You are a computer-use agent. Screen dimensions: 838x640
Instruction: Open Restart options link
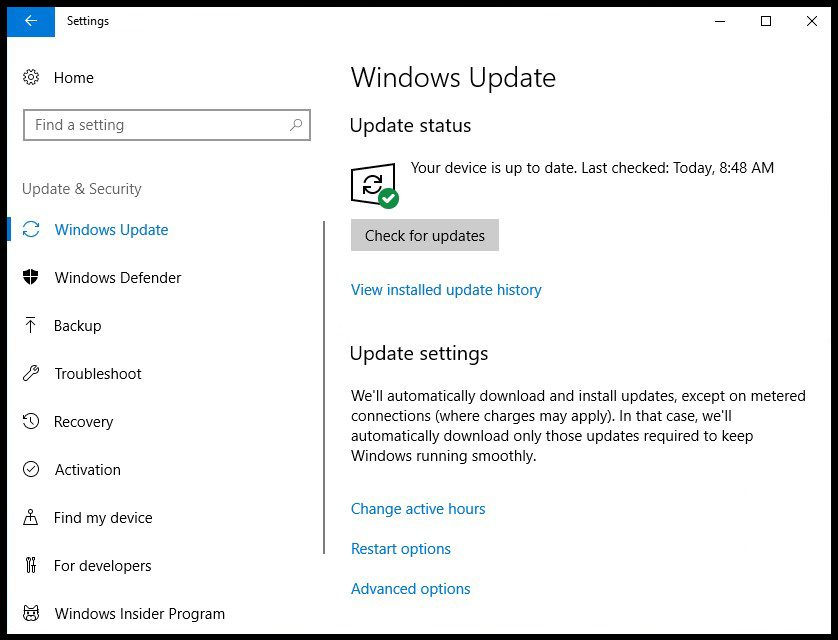coord(401,549)
